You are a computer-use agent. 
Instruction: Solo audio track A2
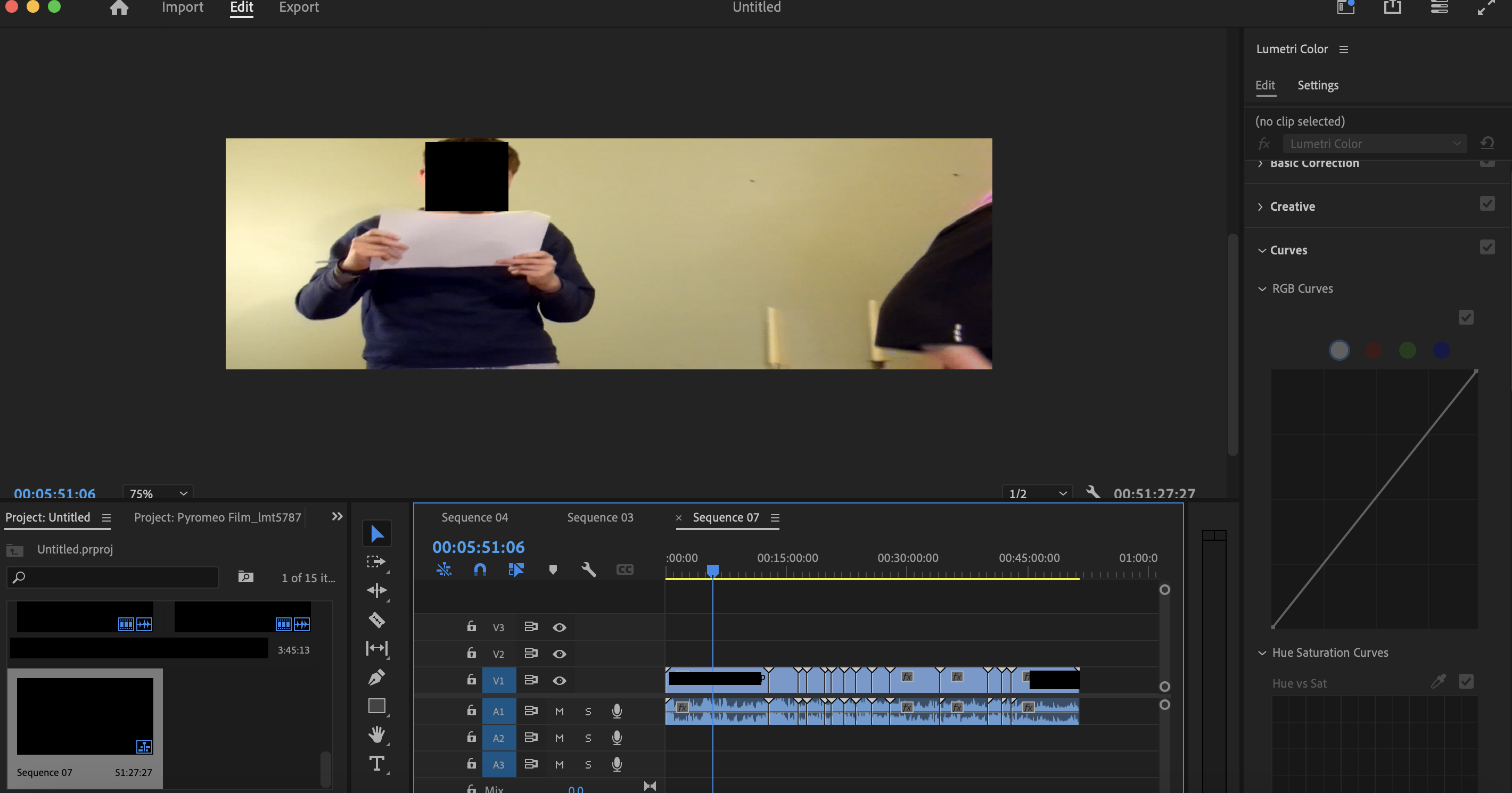tap(588, 738)
